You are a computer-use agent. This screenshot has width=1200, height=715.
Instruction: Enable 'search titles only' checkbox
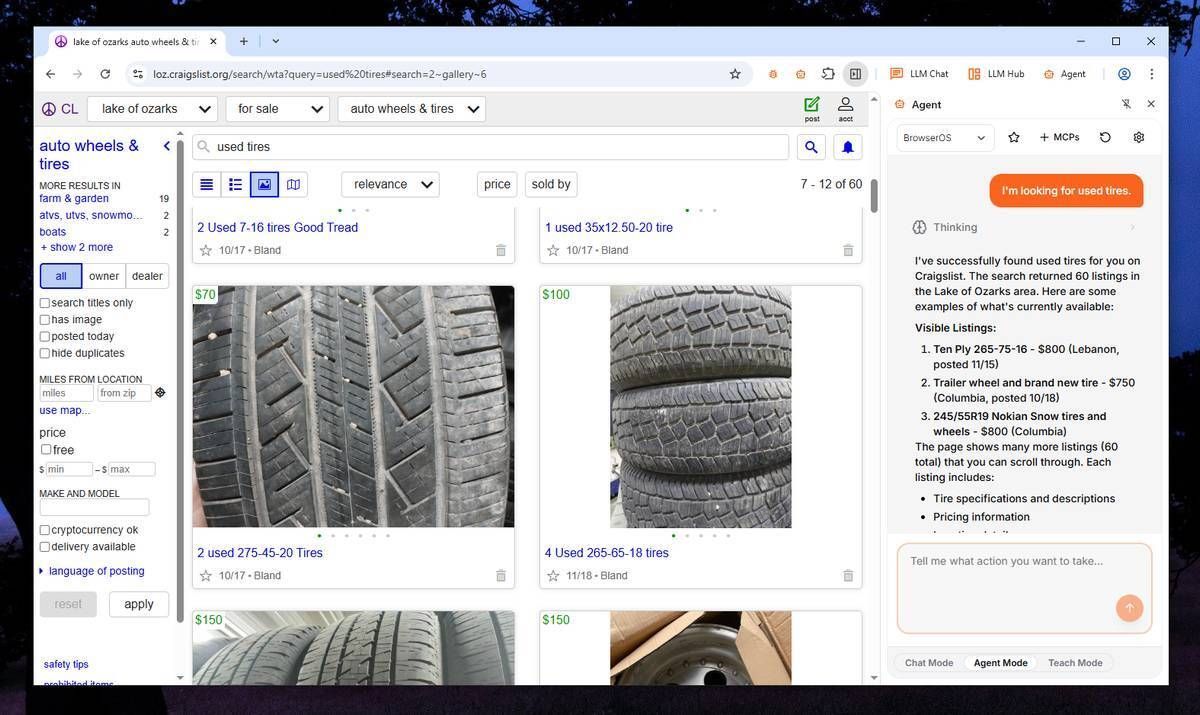(x=45, y=303)
